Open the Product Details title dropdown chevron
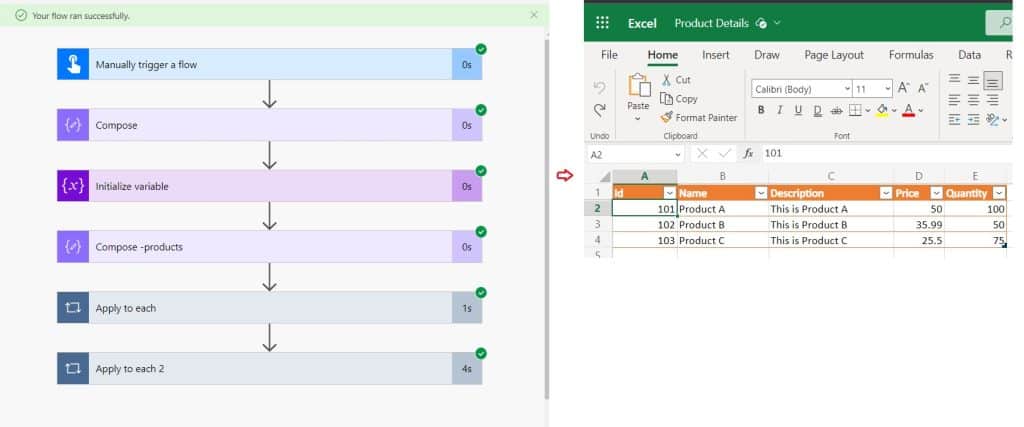The width and height of the screenshot is (1024, 427). tap(777, 23)
